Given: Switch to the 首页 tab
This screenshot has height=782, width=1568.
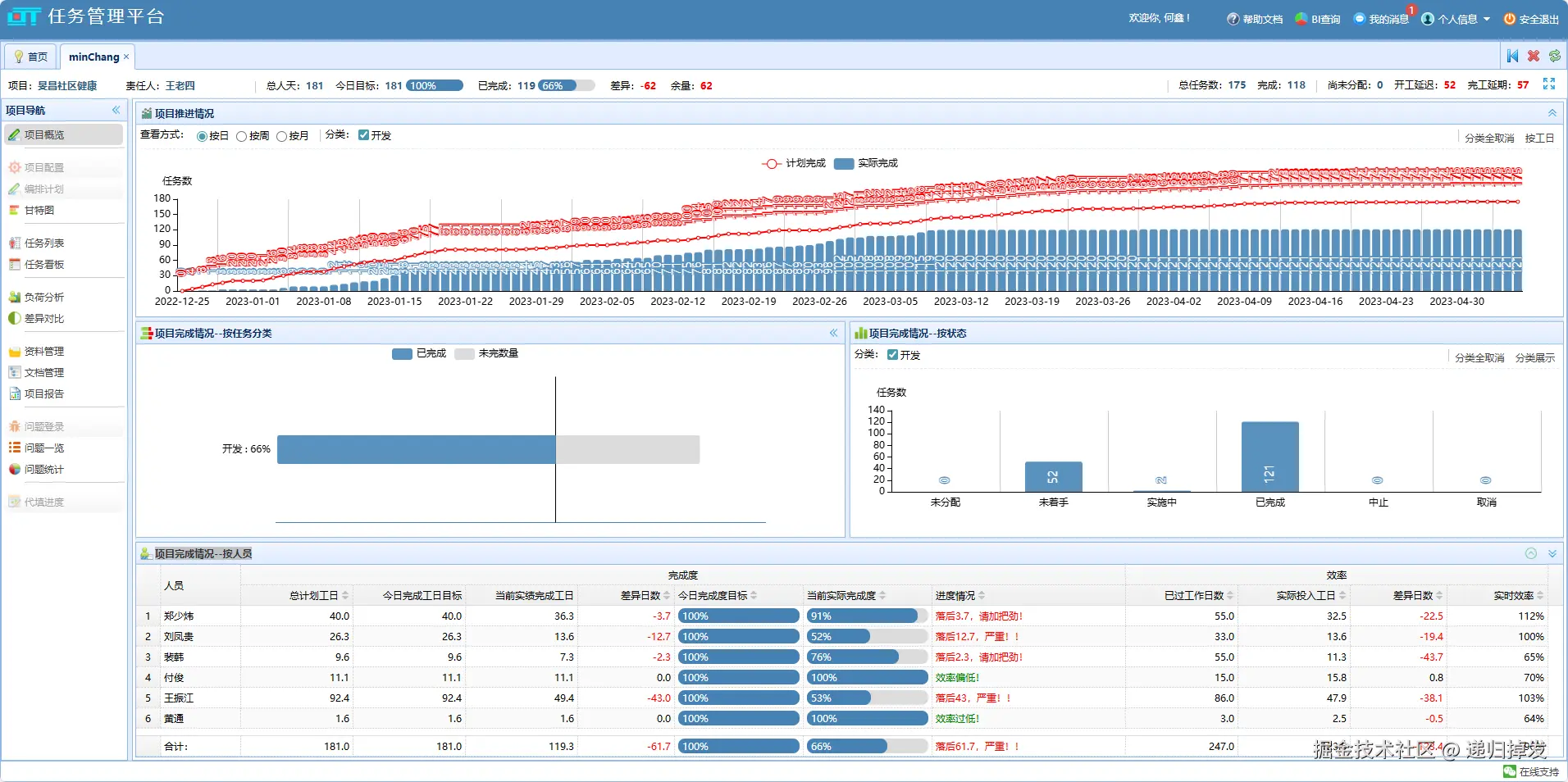Looking at the screenshot, I should click(x=30, y=57).
